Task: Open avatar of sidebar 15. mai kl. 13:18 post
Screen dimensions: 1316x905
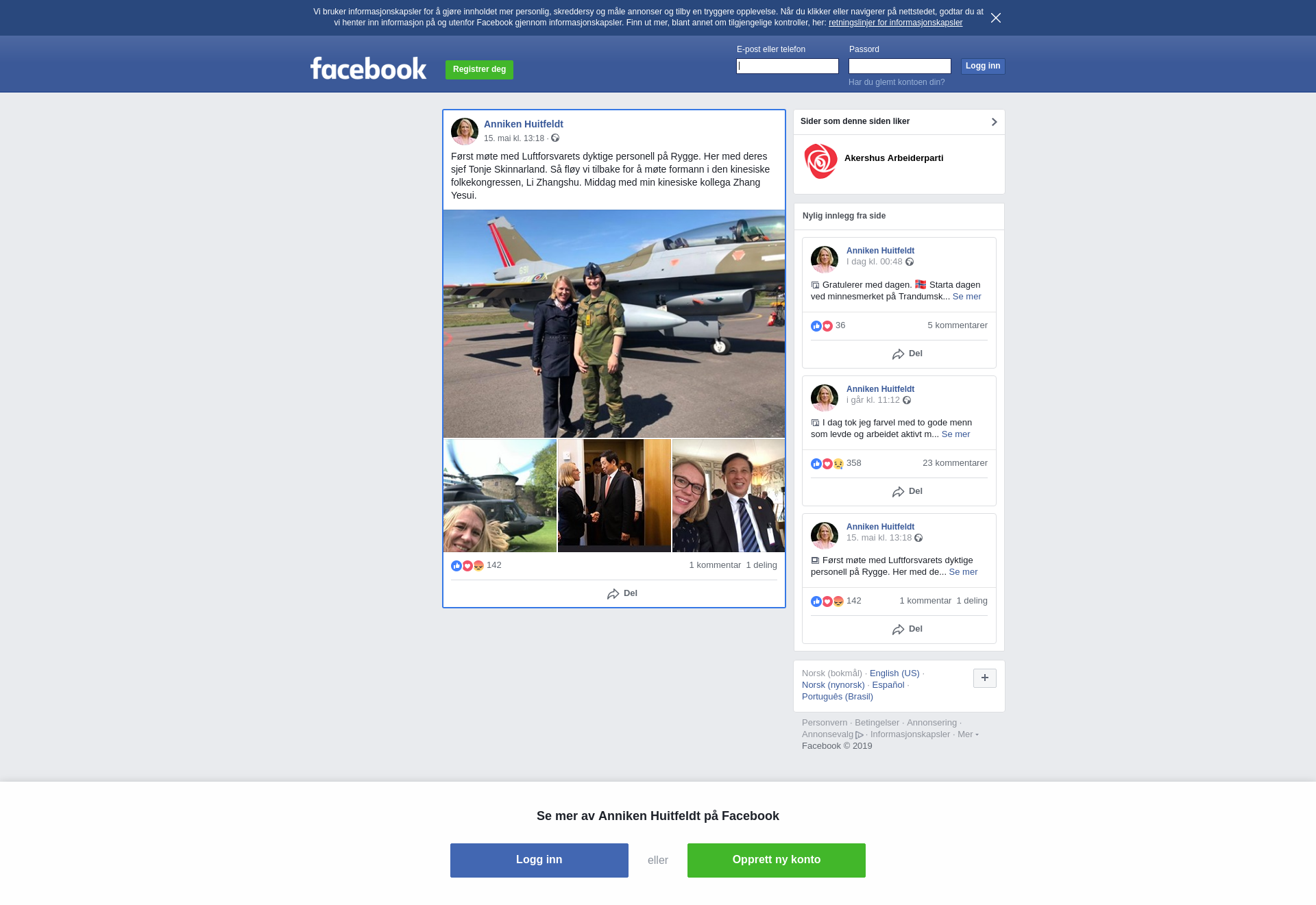Action: point(825,536)
